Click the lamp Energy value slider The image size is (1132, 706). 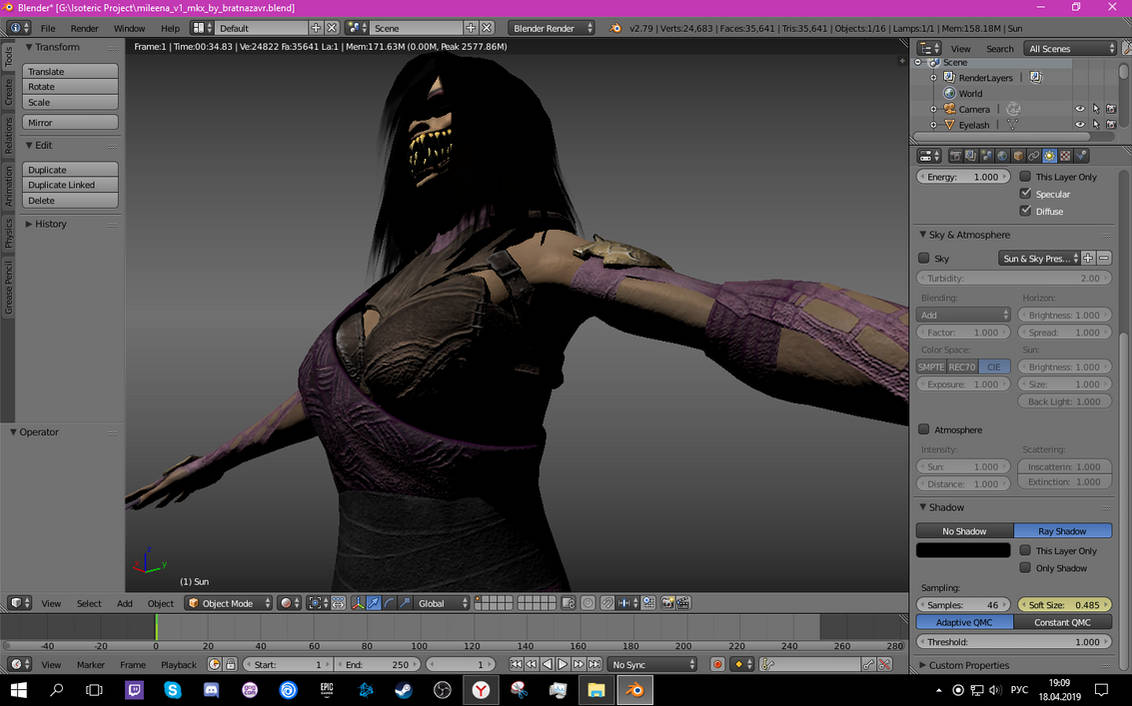[963, 177]
